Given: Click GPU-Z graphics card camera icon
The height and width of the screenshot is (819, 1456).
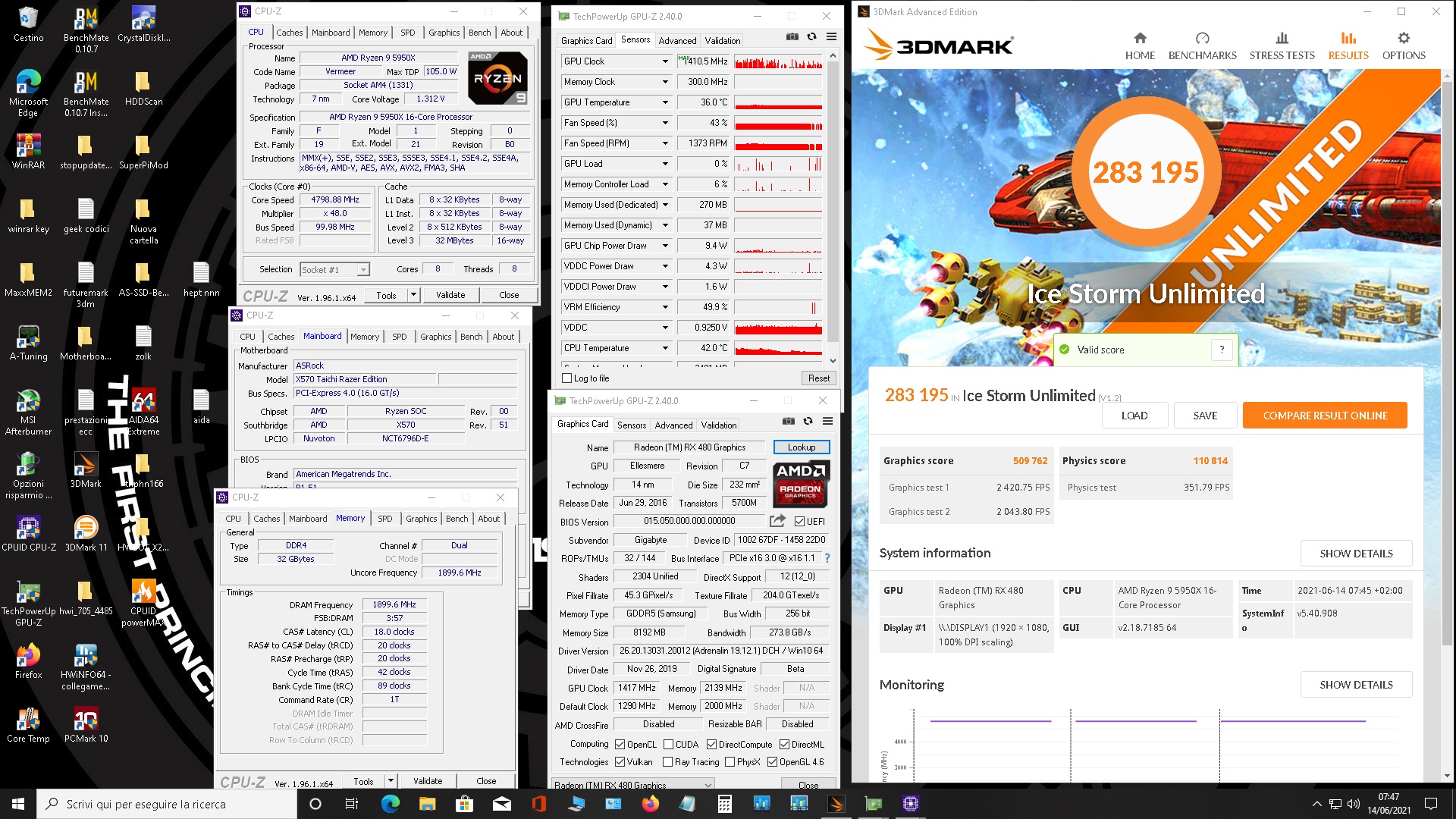Looking at the screenshot, I should 788,421.
